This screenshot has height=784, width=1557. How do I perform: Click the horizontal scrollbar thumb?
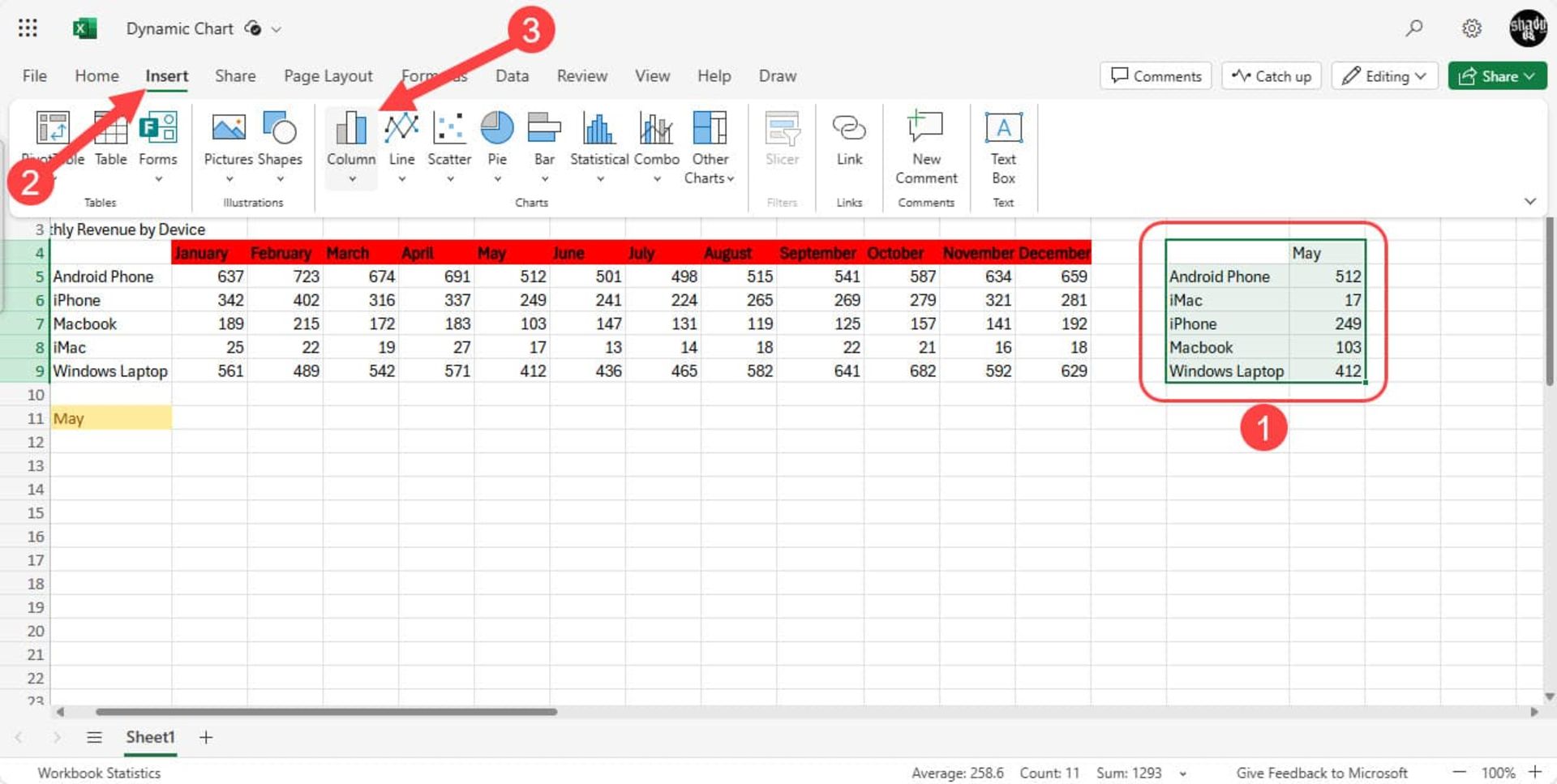(326, 712)
